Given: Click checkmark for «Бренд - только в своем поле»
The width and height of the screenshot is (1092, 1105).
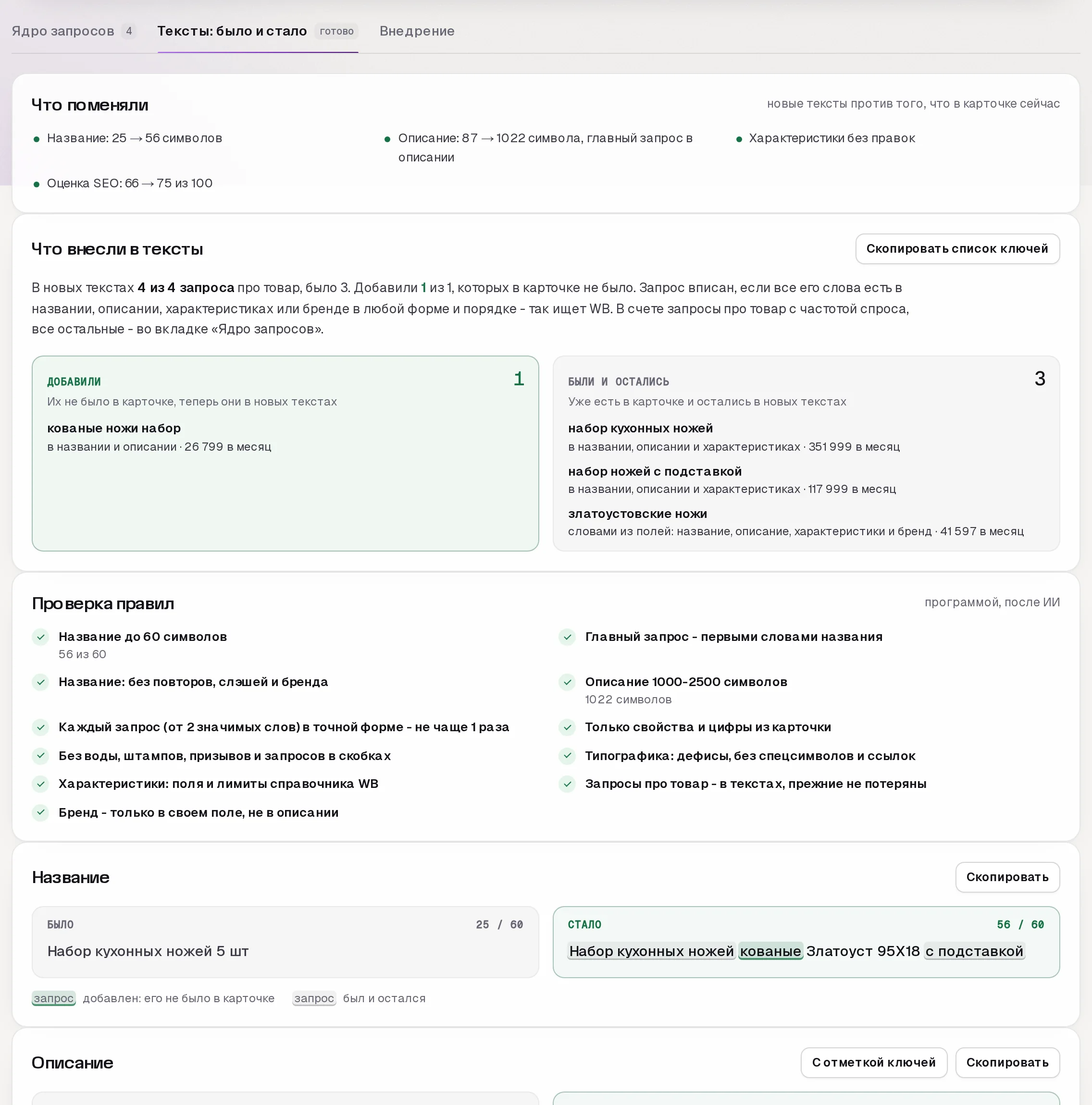Looking at the screenshot, I should pos(41,812).
